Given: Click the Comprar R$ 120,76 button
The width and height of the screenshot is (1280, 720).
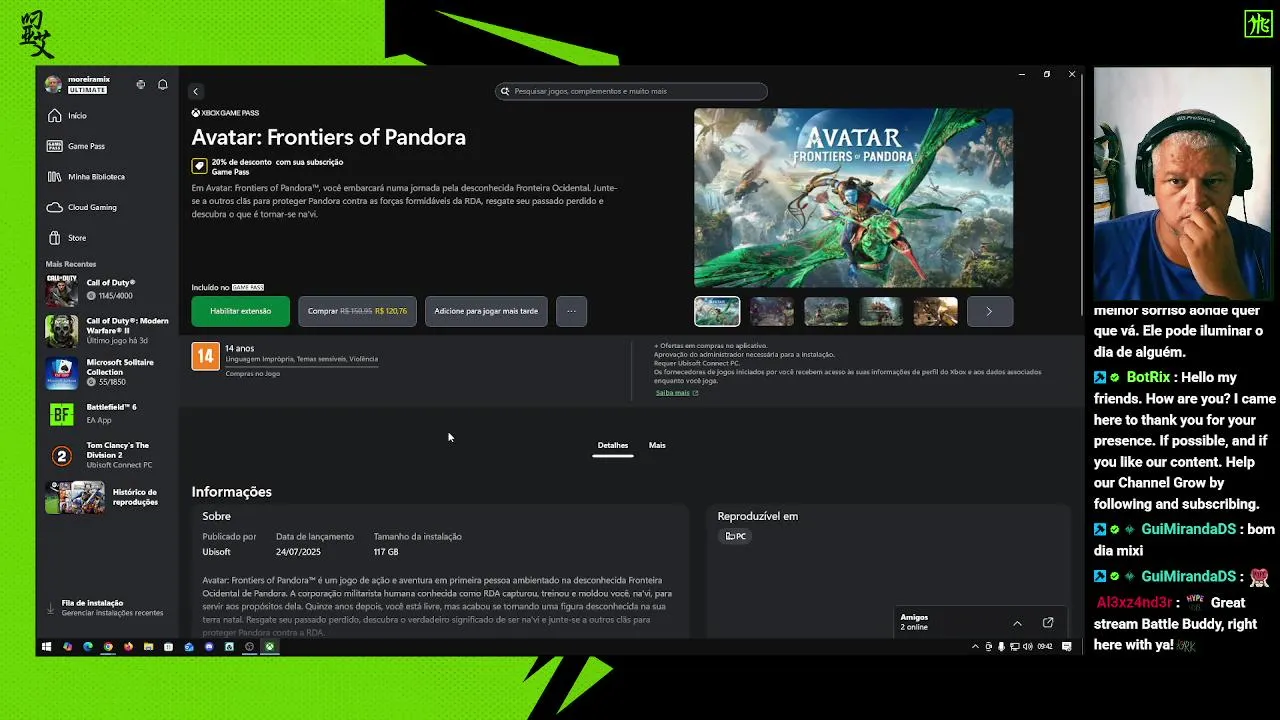Looking at the screenshot, I should tap(357, 311).
